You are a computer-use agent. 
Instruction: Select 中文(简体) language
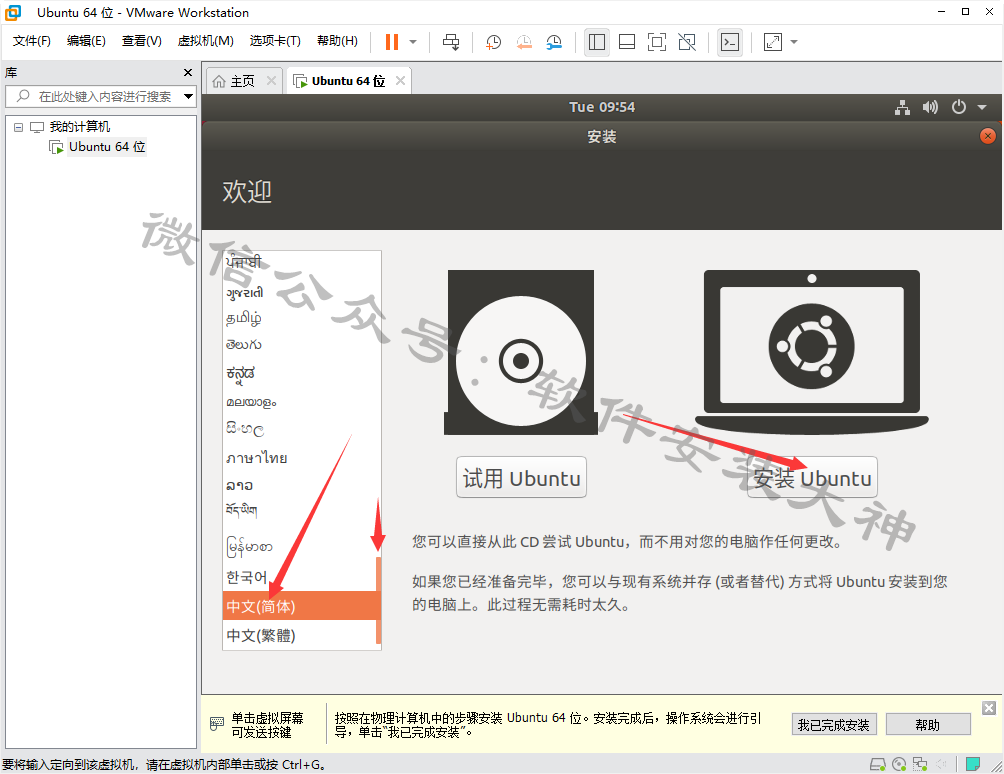click(x=300, y=606)
